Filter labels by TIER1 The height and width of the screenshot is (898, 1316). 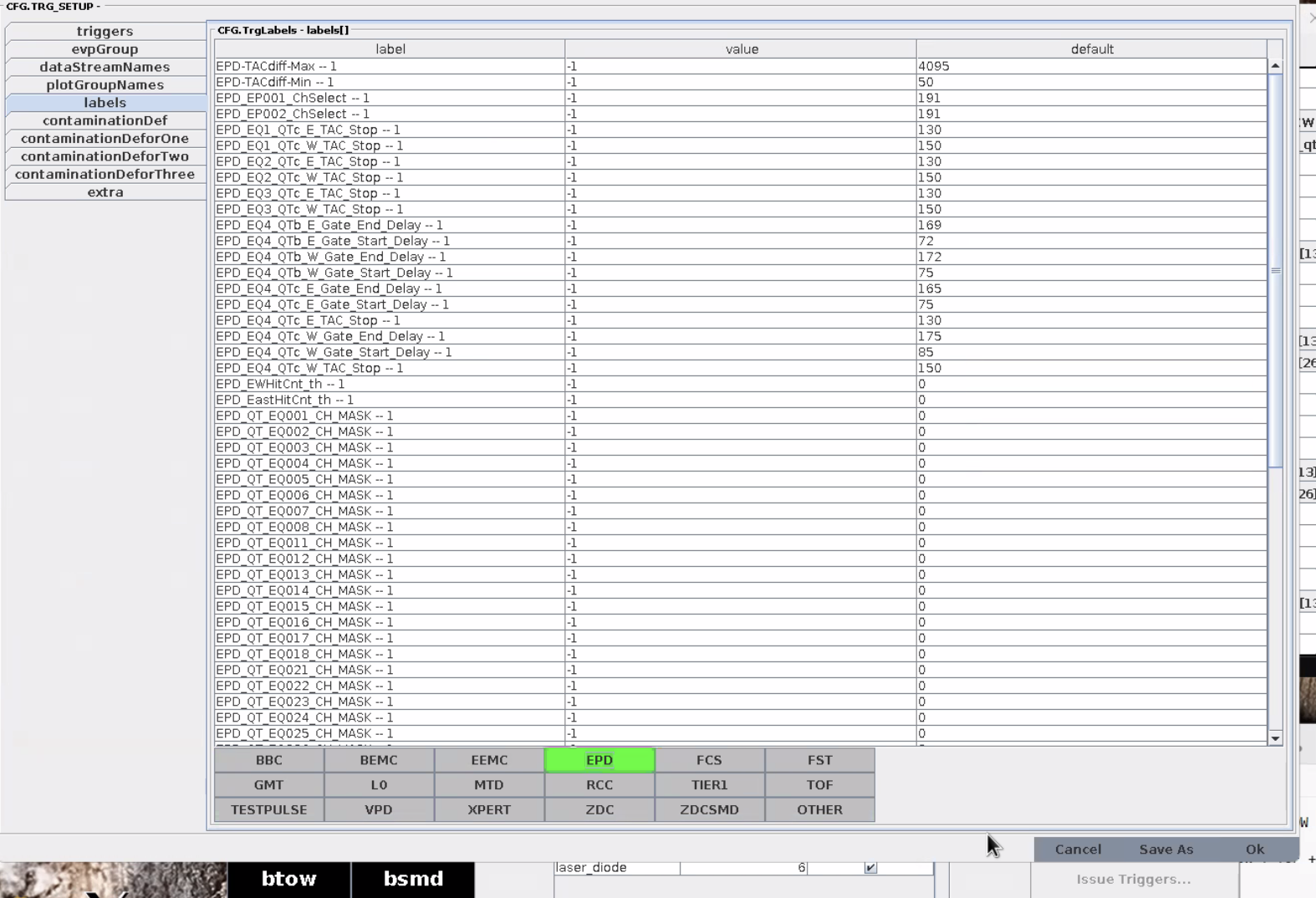click(709, 785)
